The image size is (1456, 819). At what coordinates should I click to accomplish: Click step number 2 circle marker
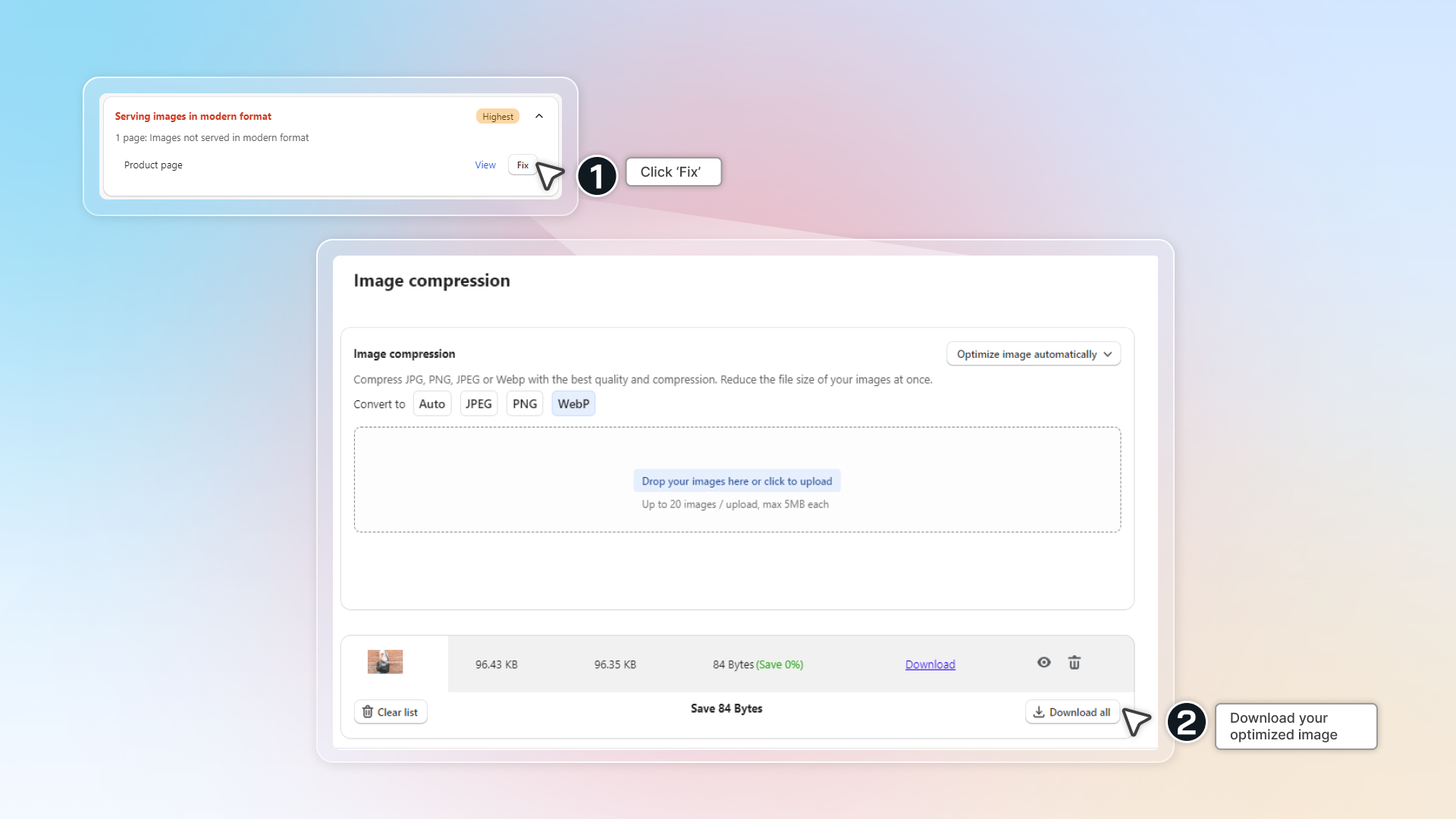point(1187,722)
